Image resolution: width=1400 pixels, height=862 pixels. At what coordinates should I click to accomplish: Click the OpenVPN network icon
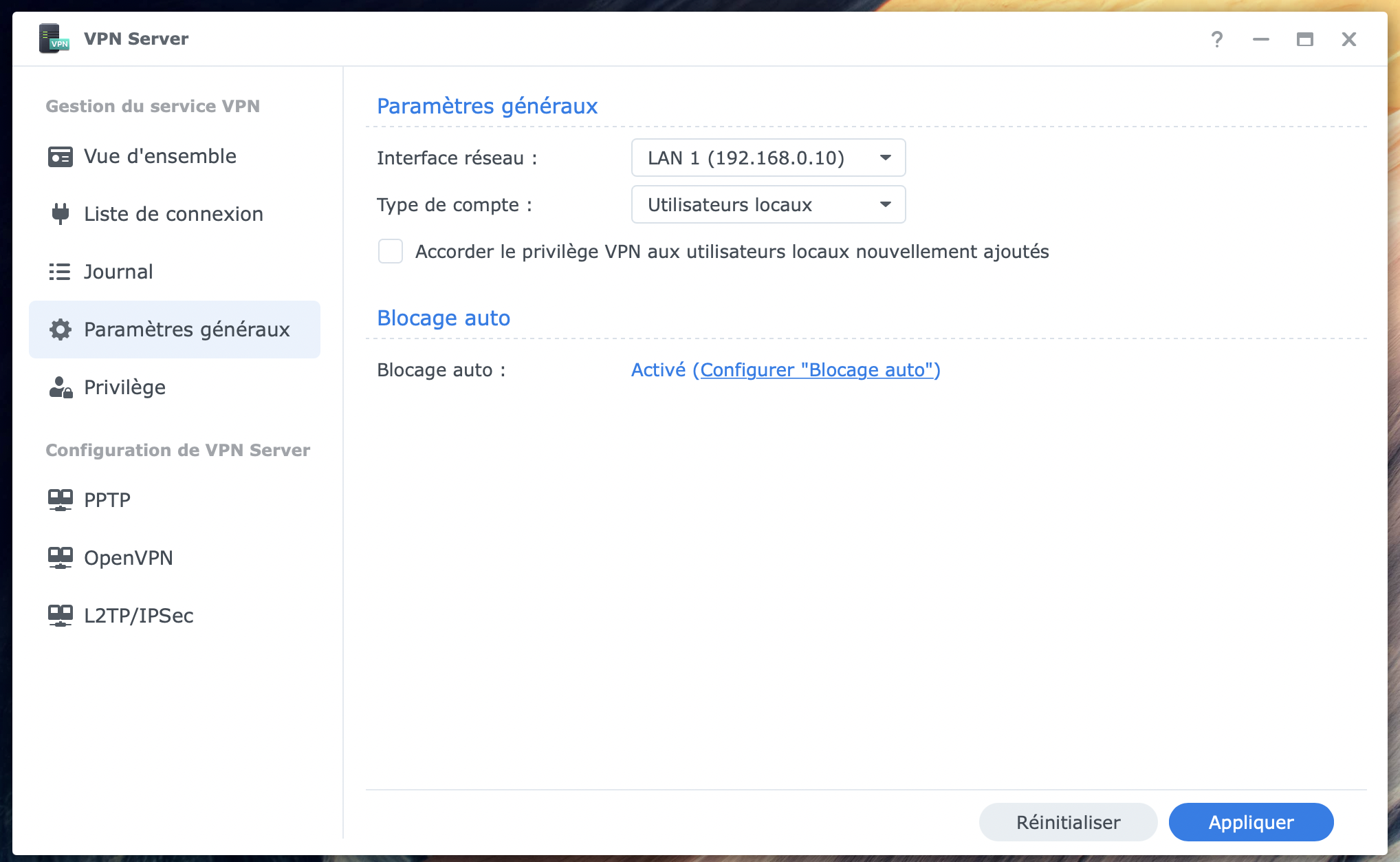pos(60,558)
